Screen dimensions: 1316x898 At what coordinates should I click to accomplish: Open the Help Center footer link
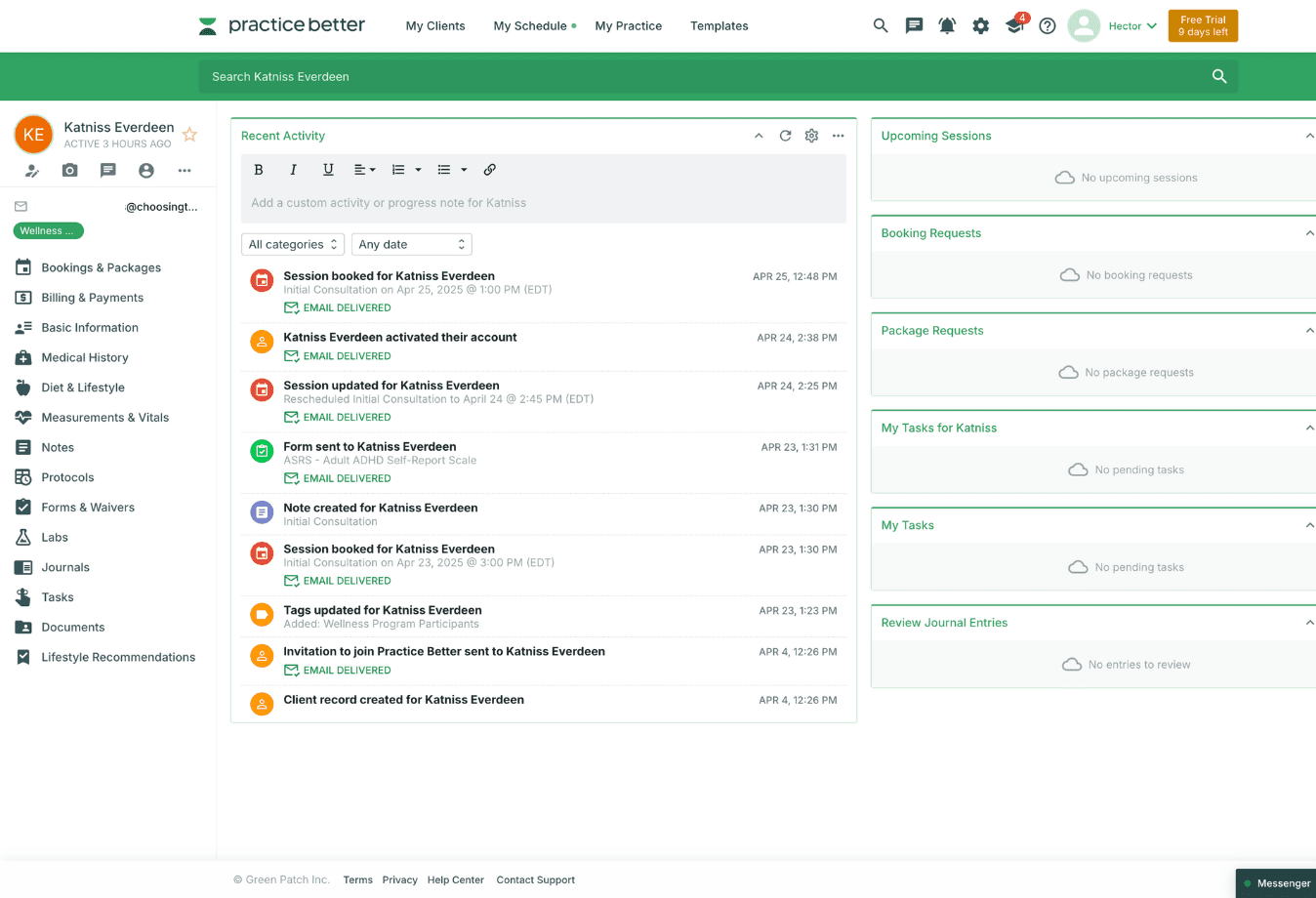[x=455, y=880]
